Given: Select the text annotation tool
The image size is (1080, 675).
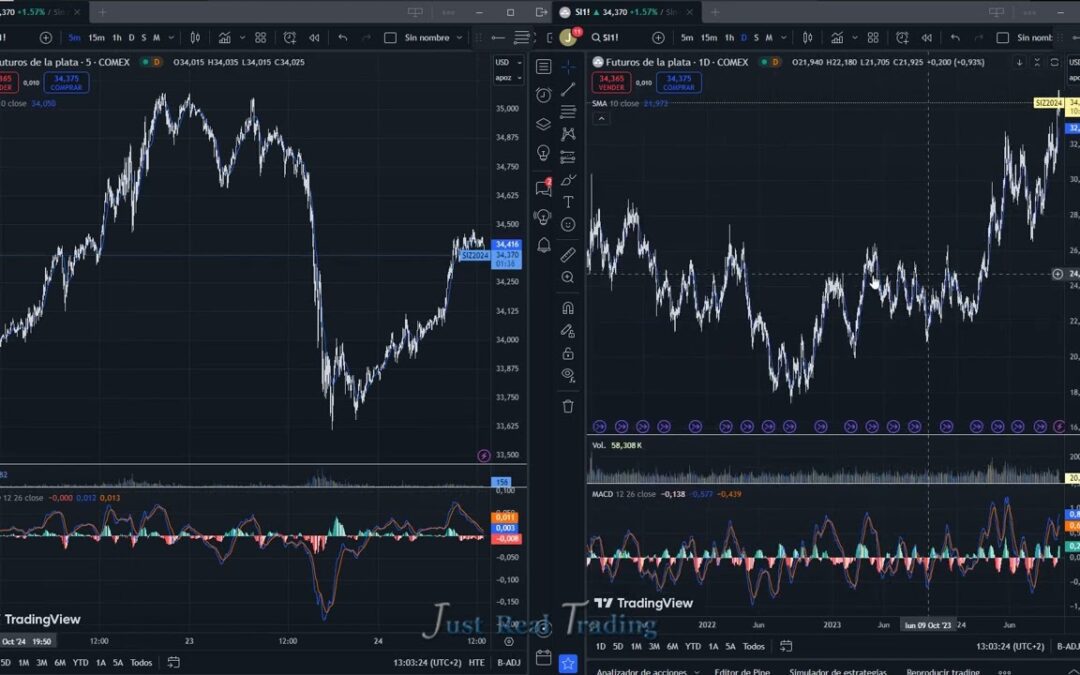Looking at the screenshot, I should (569, 203).
